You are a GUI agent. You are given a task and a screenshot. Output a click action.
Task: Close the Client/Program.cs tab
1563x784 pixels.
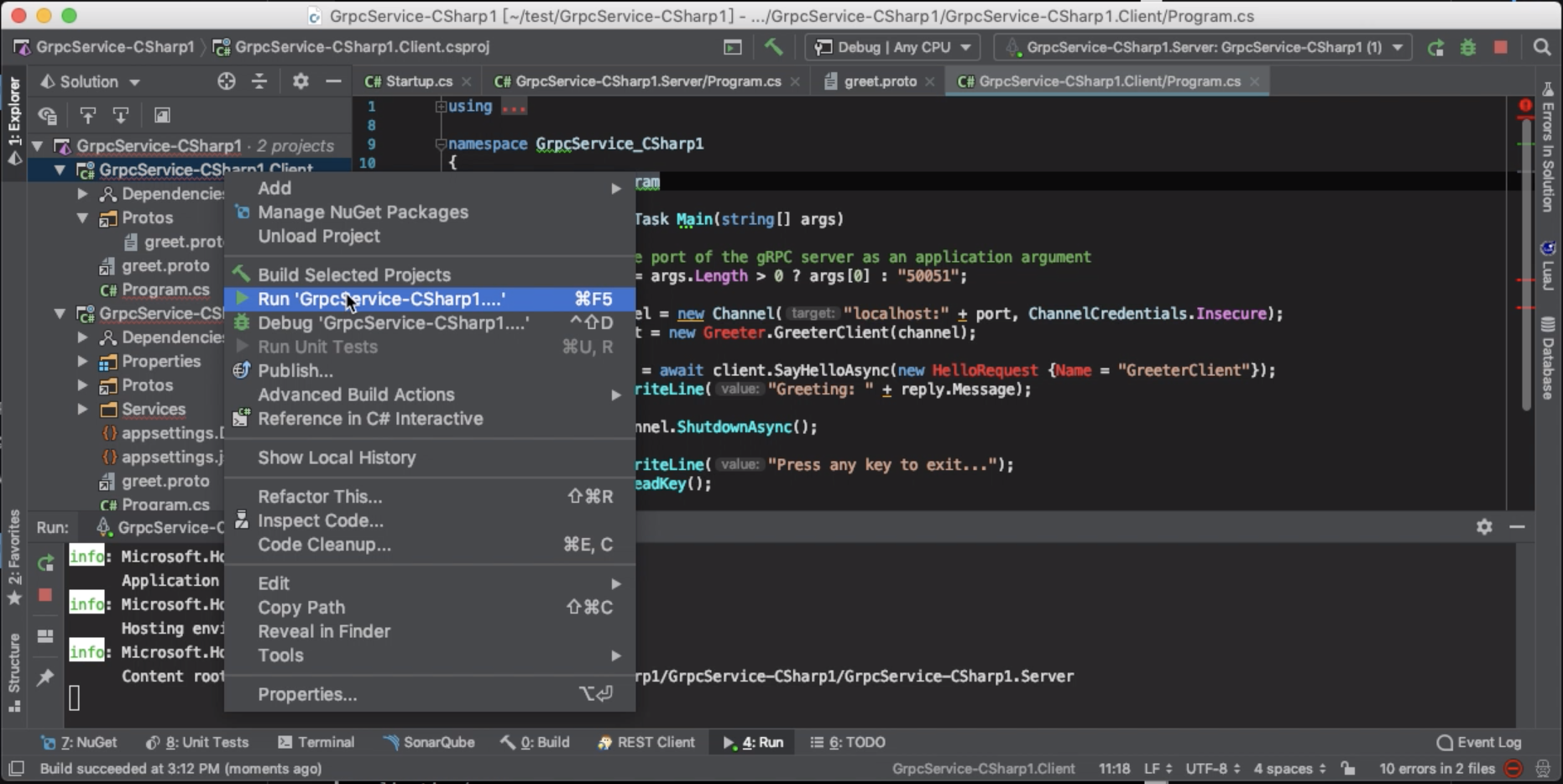coord(1255,81)
